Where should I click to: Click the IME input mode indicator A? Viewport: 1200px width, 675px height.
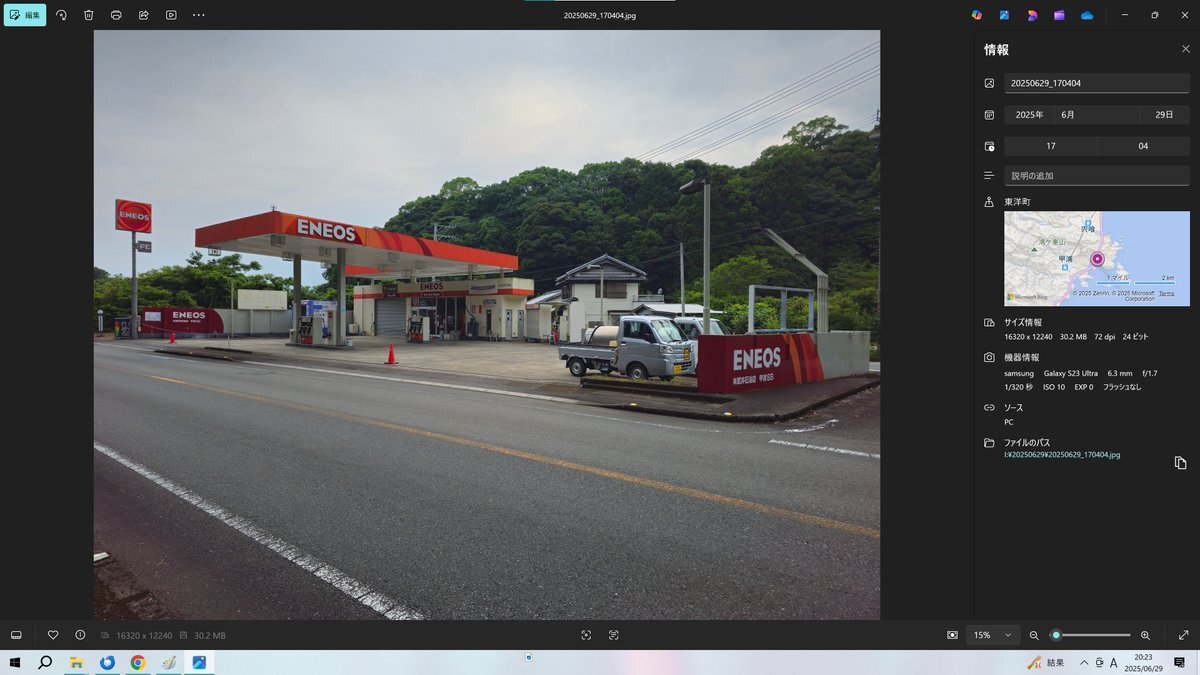pos(1113,663)
